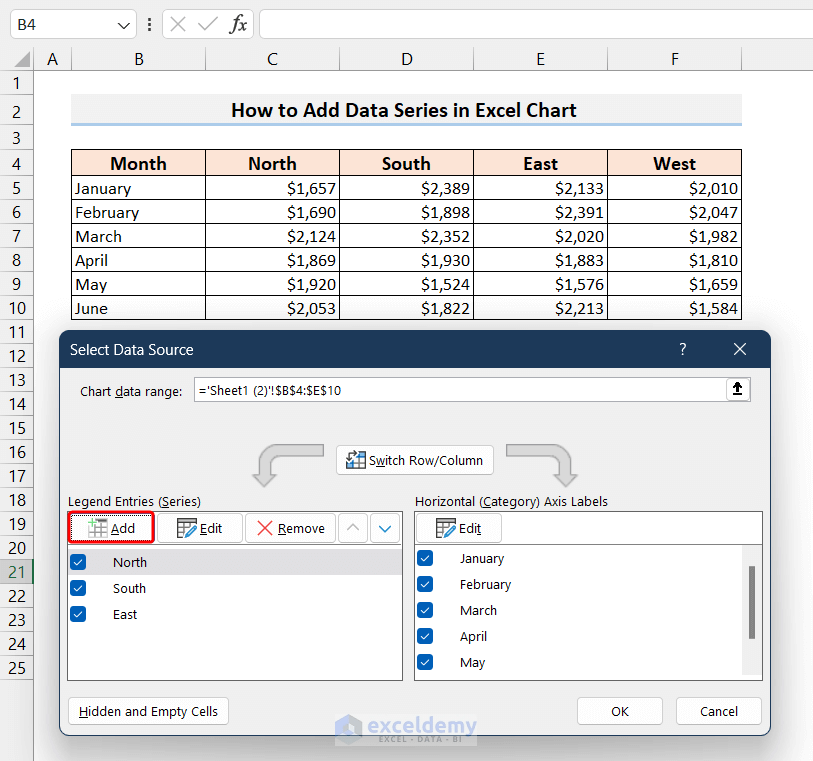This screenshot has height=761, width=813.
Task: Confirm dialog with OK
Action: pyautogui.click(x=620, y=711)
